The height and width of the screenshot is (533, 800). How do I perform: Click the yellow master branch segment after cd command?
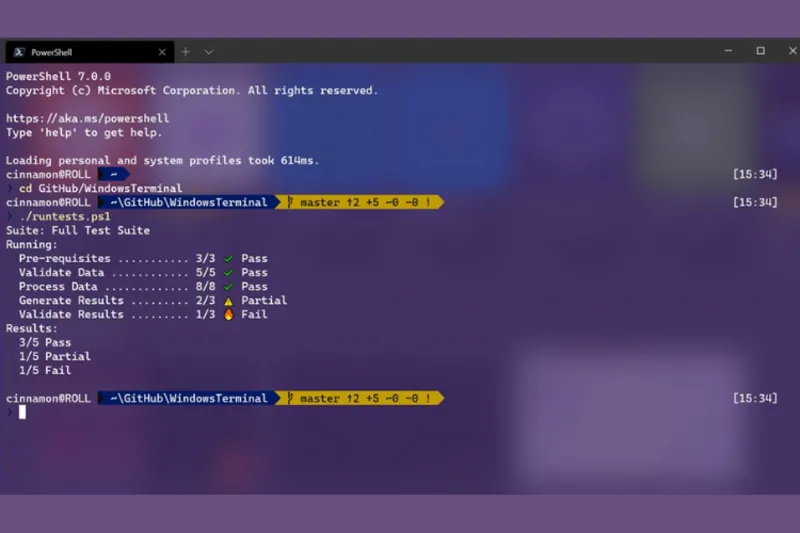(x=360, y=202)
